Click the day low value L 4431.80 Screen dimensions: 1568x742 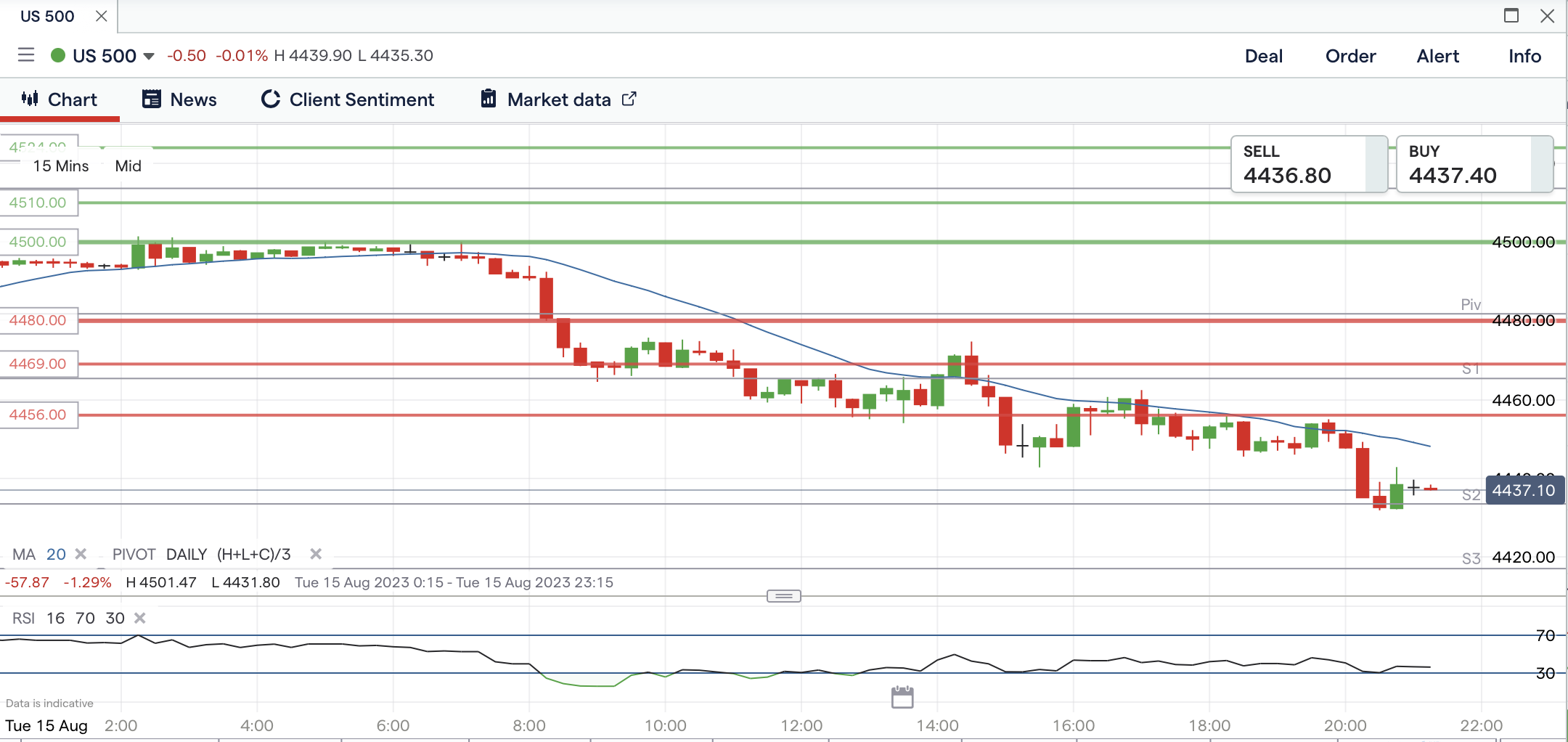tap(245, 582)
